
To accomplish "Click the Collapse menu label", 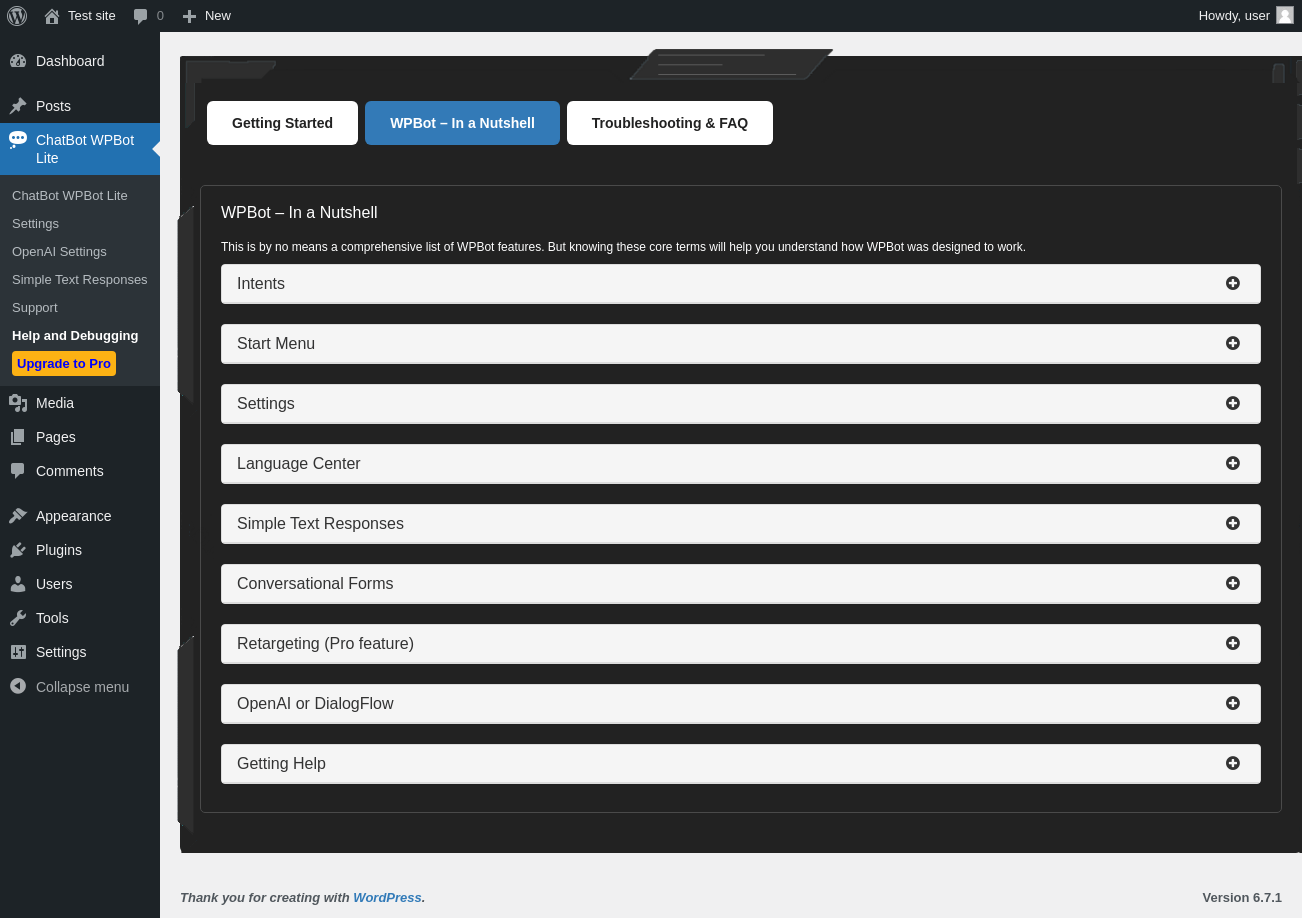I will coord(82,687).
